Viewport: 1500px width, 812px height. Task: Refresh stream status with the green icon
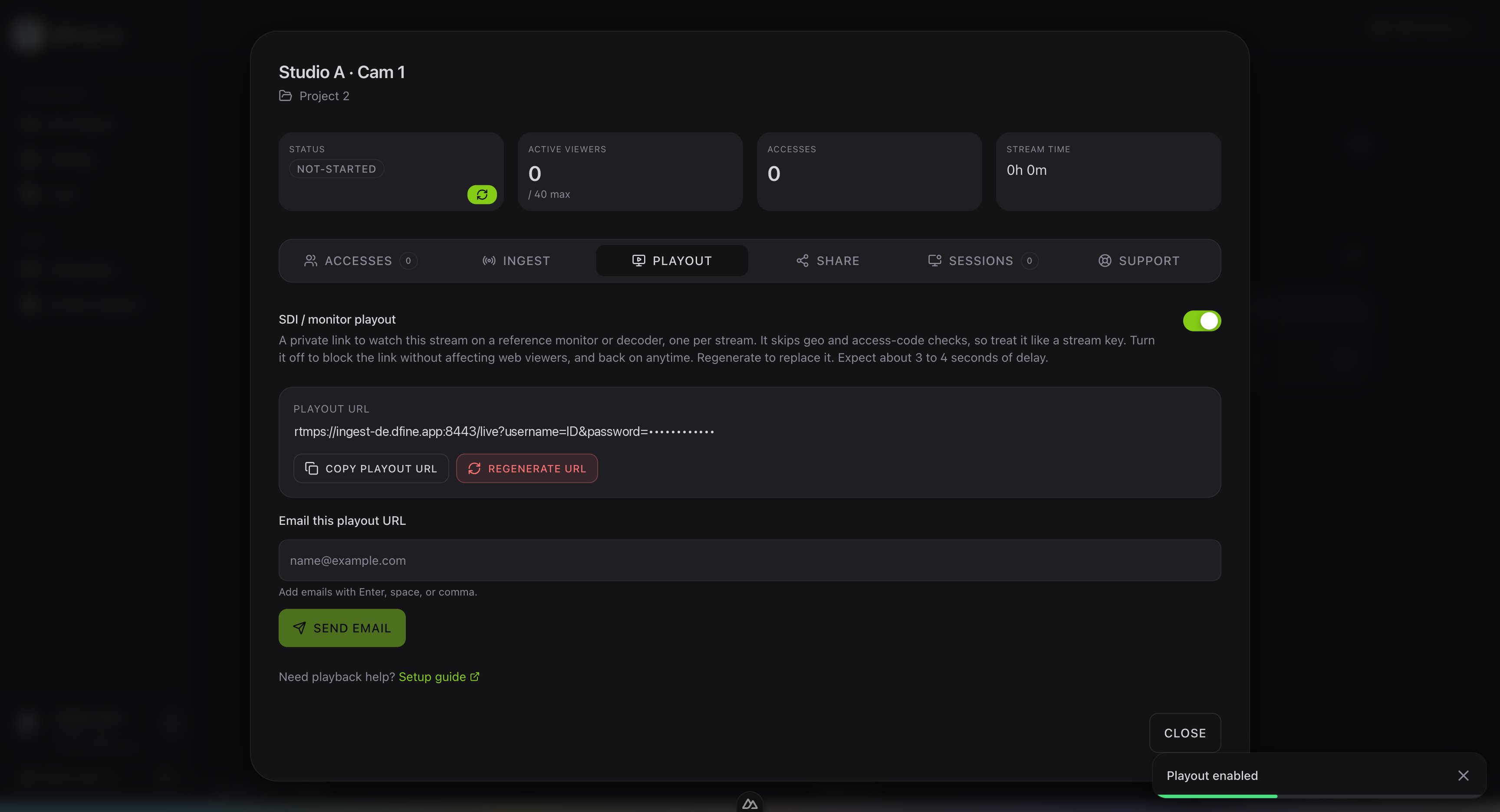[482, 194]
